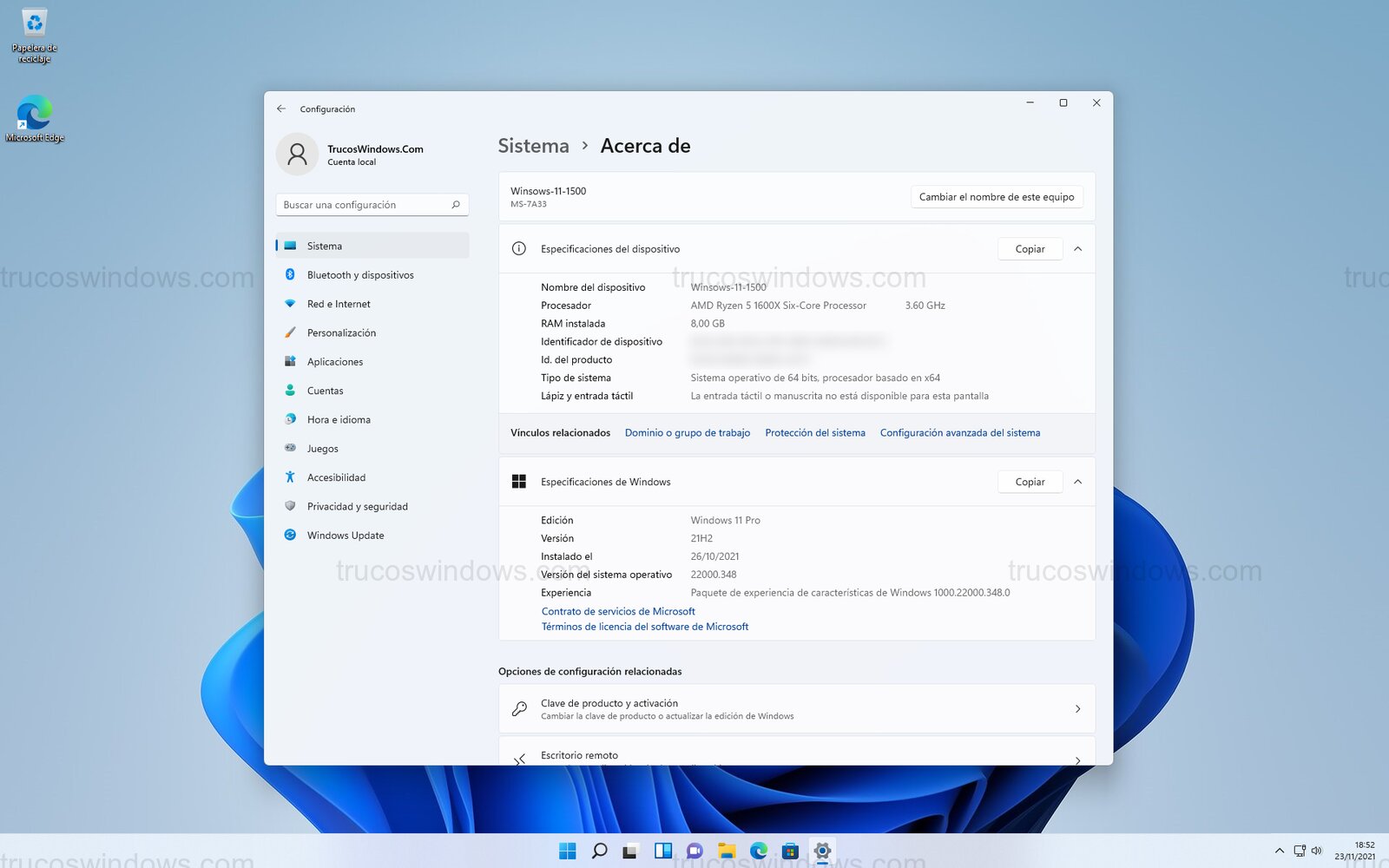Click the back arrow in Configuración
The image size is (1389, 868).
click(280, 108)
